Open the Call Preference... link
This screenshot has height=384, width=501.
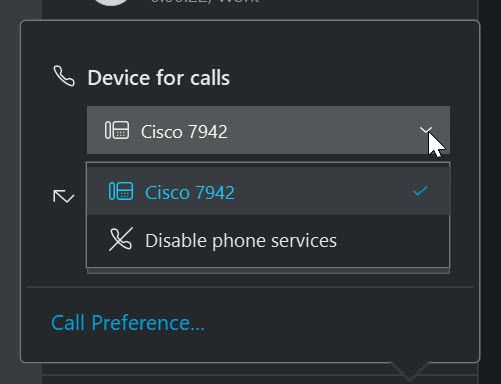point(128,323)
